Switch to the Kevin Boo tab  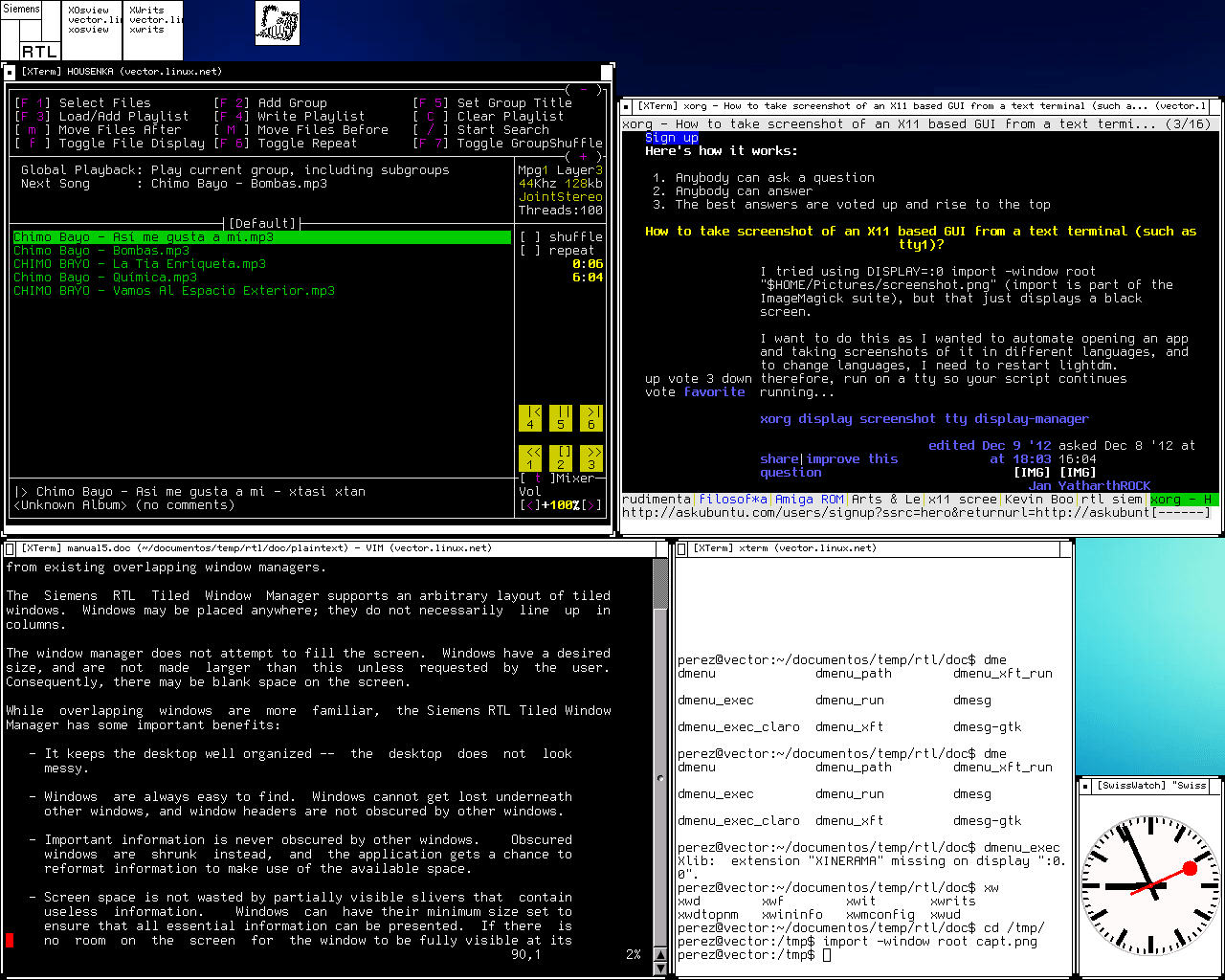click(x=1038, y=499)
